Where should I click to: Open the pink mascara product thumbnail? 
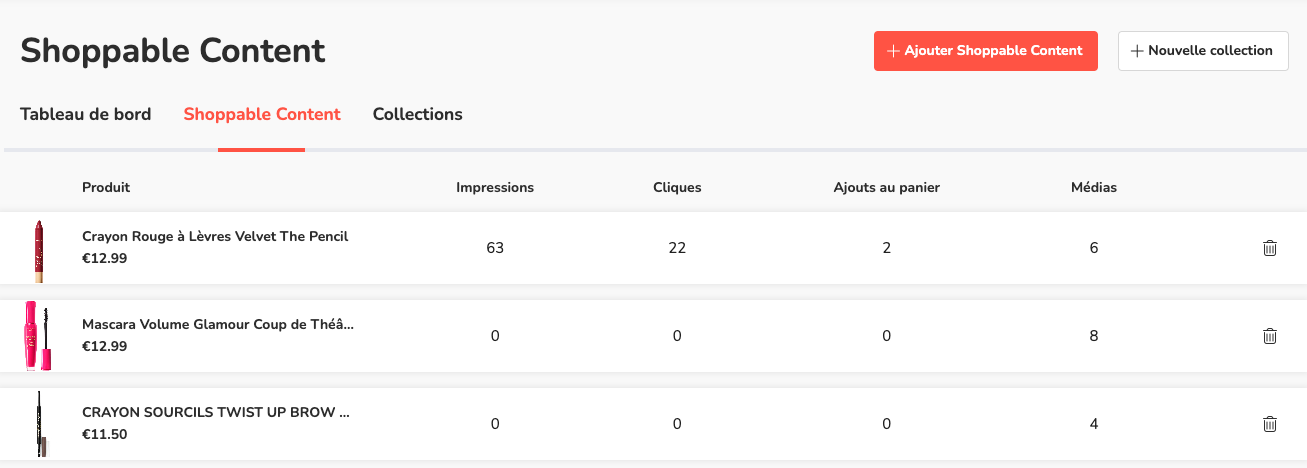coord(38,336)
